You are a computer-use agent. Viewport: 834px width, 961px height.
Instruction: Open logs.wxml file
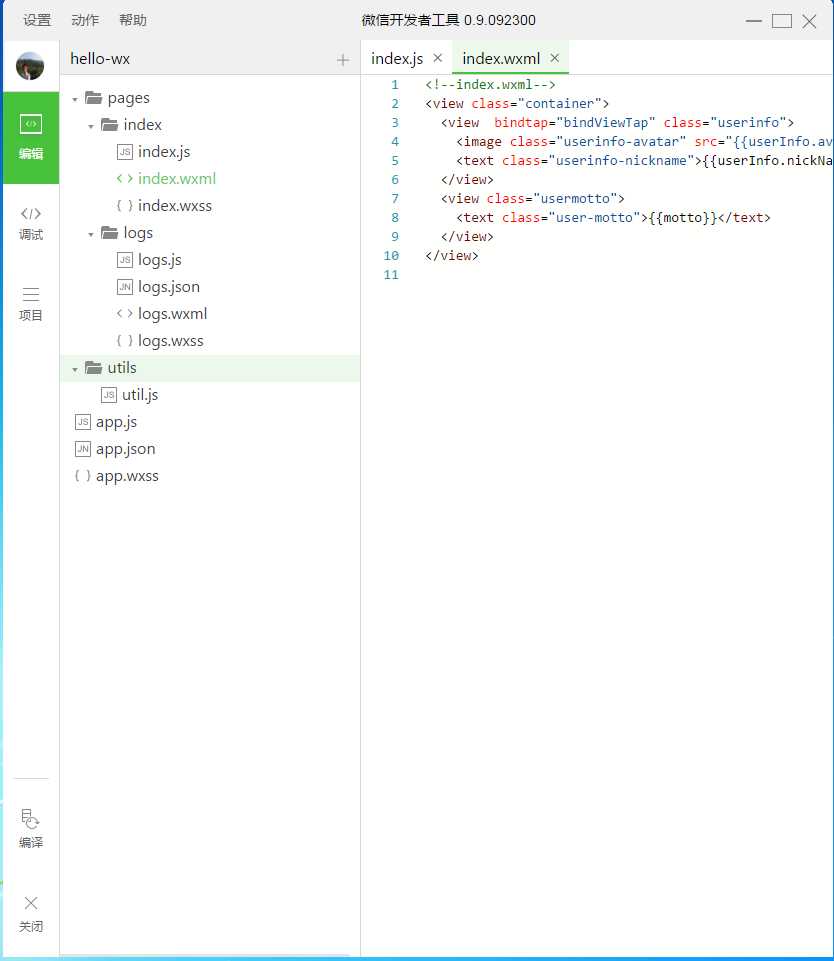point(173,314)
